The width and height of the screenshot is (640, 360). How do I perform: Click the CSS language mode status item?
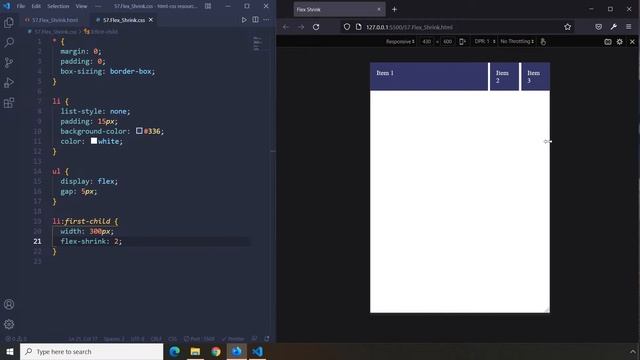click(173, 339)
